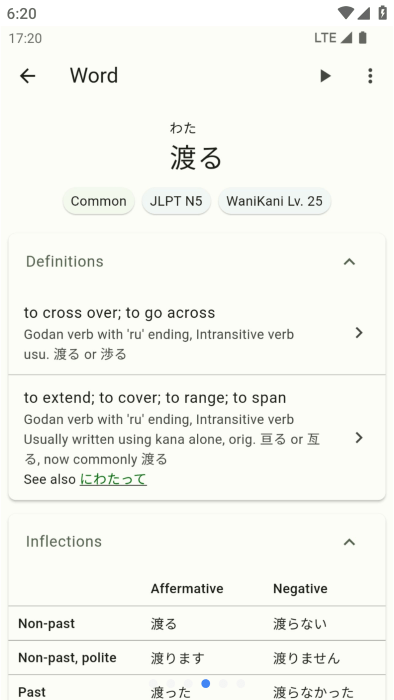Tap the 渡る headword

(196, 158)
